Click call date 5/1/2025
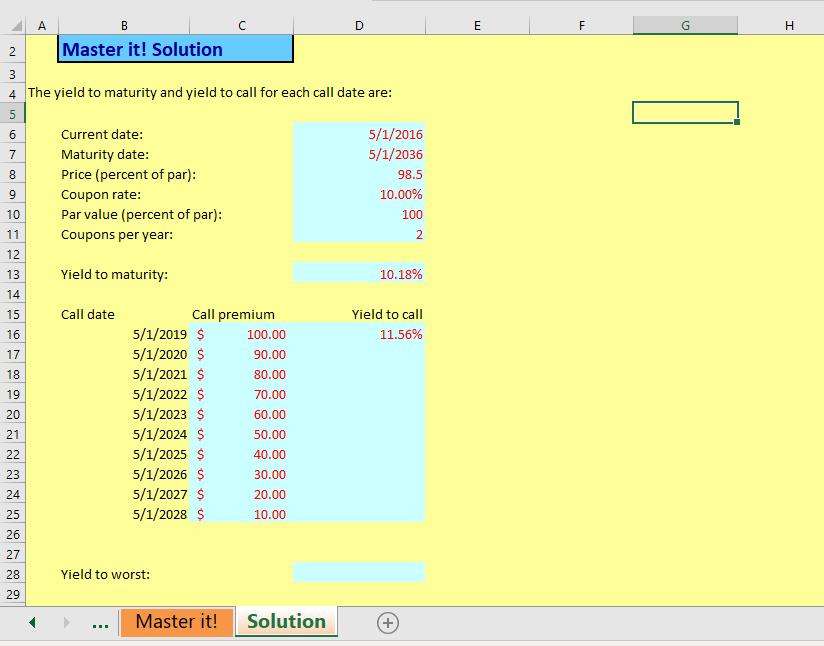 coord(160,454)
